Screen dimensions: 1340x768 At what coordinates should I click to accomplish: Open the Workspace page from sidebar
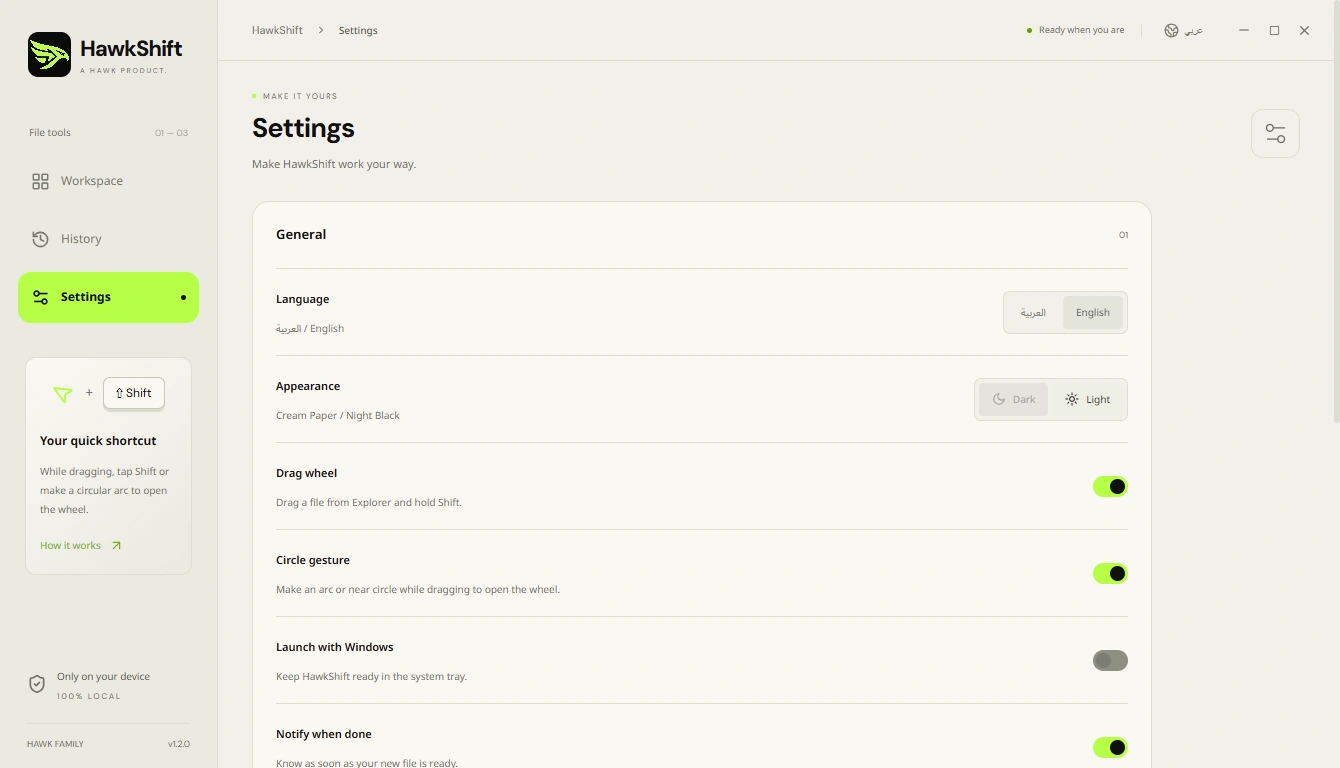coord(108,181)
